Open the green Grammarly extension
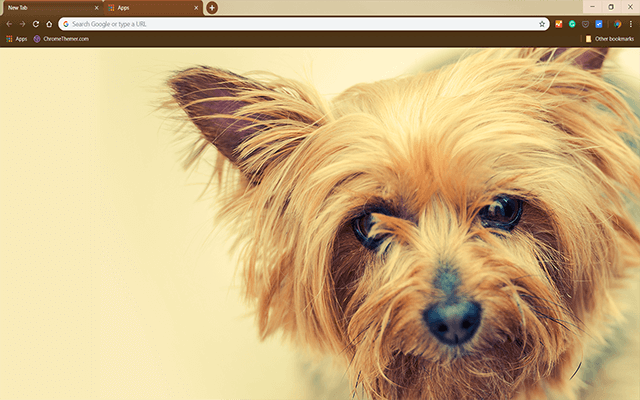The width and height of the screenshot is (640, 400). (572, 24)
